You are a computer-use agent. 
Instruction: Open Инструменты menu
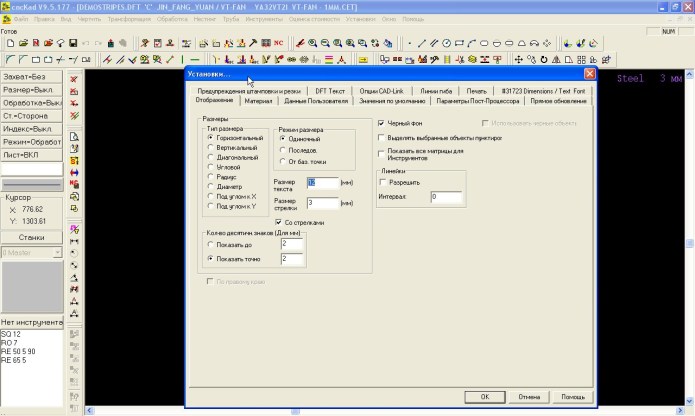point(264,19)
